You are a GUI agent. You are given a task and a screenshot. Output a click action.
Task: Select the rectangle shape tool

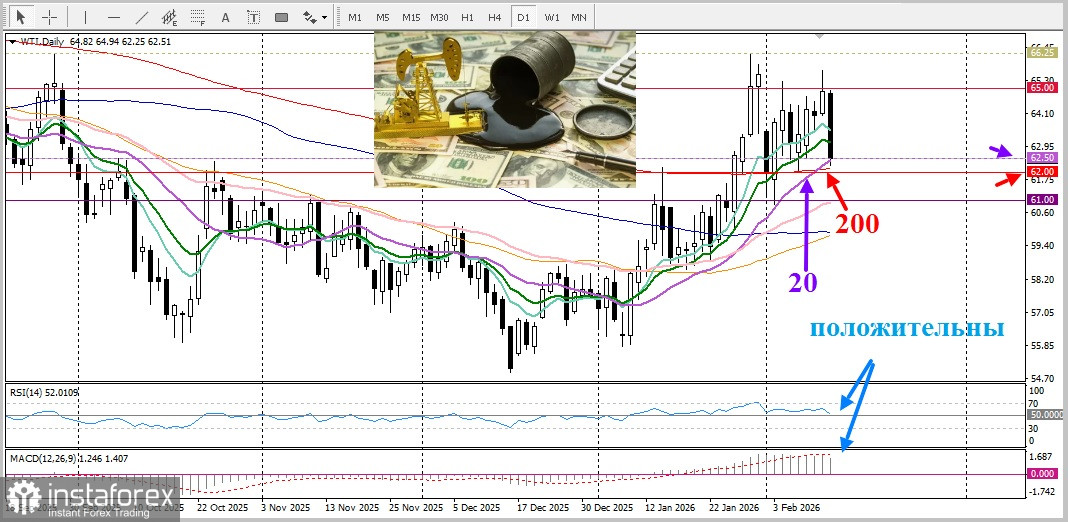click(x=281, y=17)
